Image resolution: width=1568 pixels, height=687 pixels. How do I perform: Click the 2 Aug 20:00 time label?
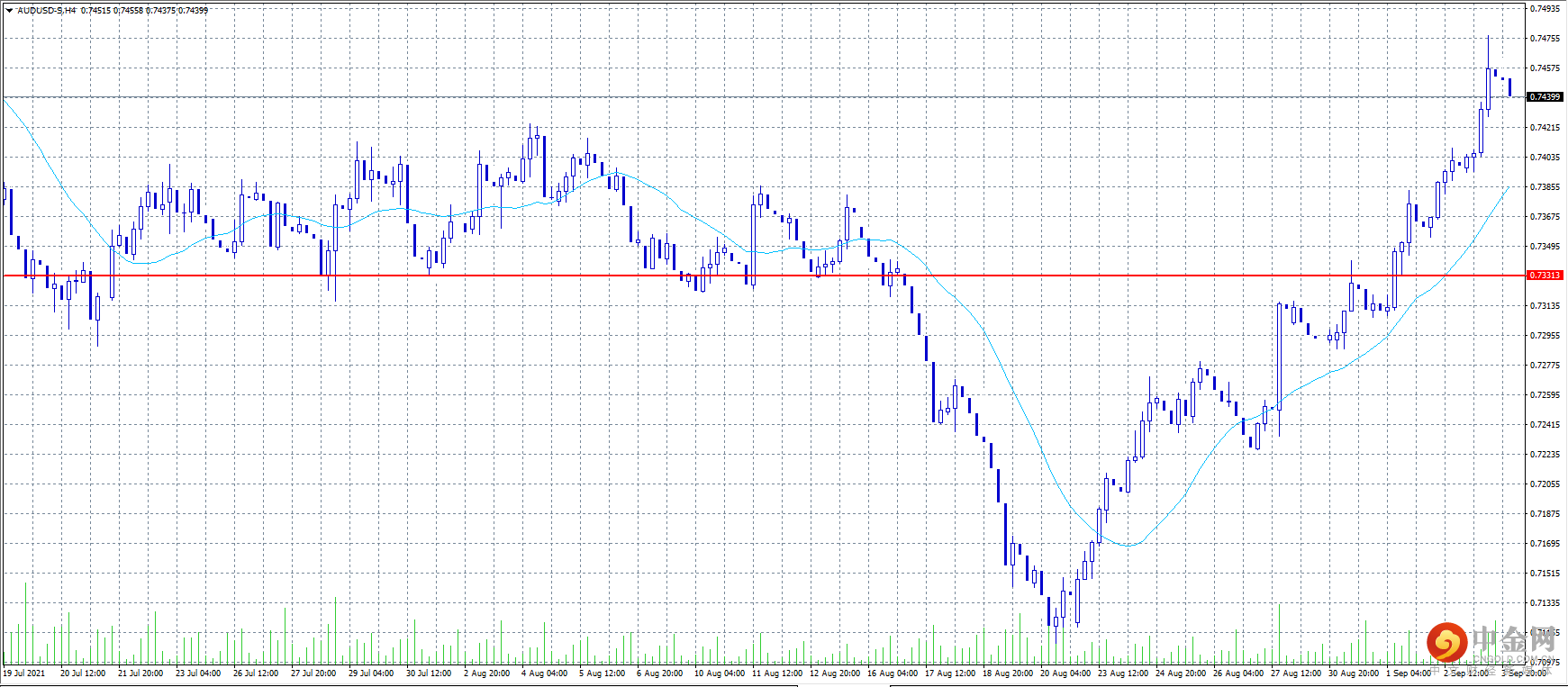click(486, 673)
